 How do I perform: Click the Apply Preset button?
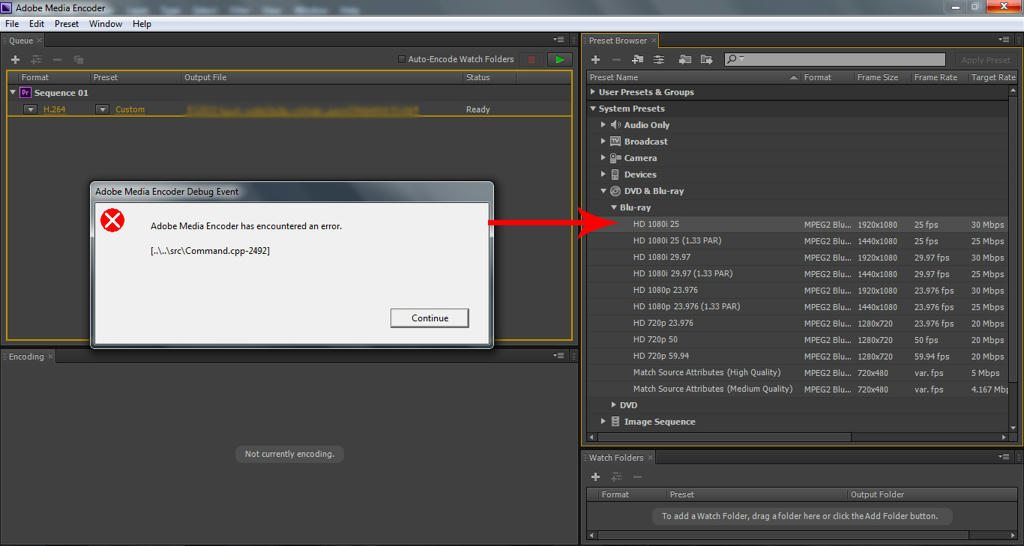[985, 59]
